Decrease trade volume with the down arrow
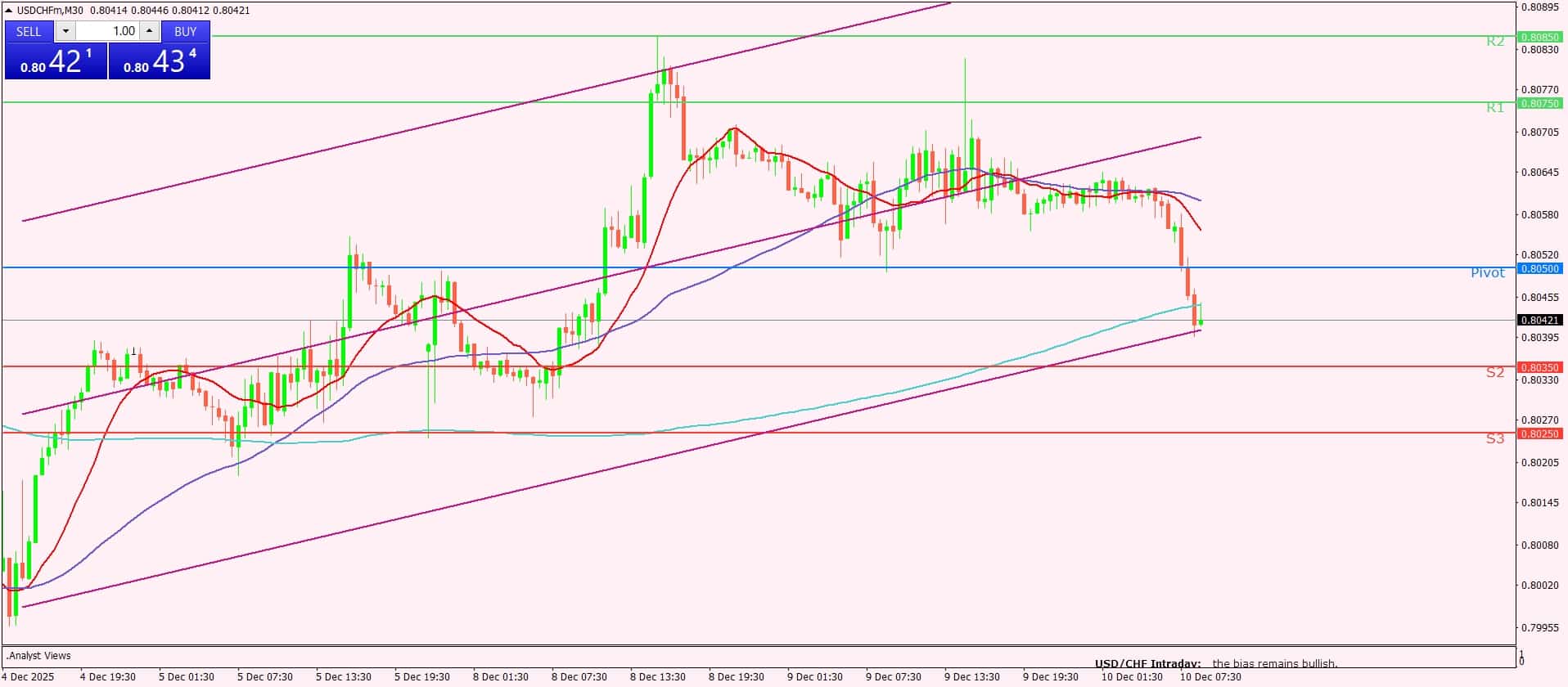The height and width of the screenshot is (687, 1568). tap(65, 31)
